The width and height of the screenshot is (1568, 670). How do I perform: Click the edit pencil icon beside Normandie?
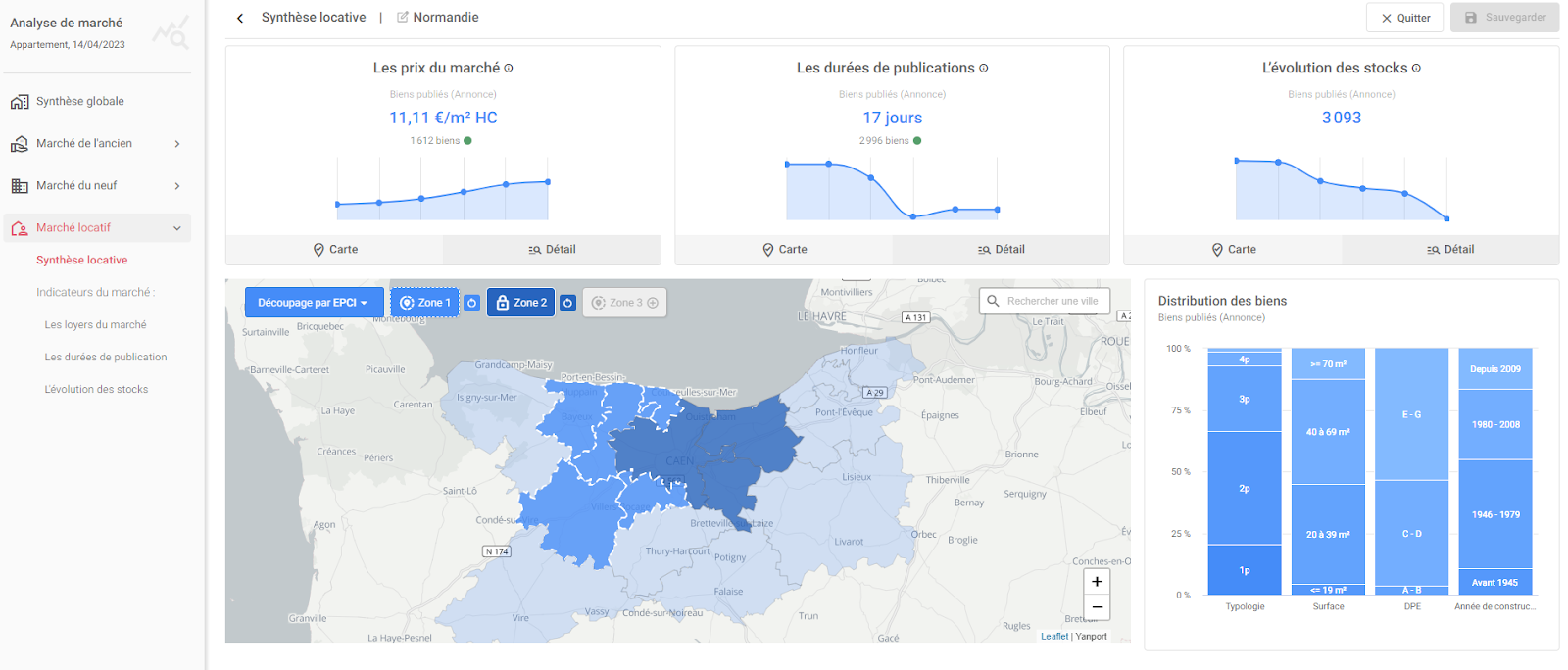pyautogui.click(x=403, y=17)
